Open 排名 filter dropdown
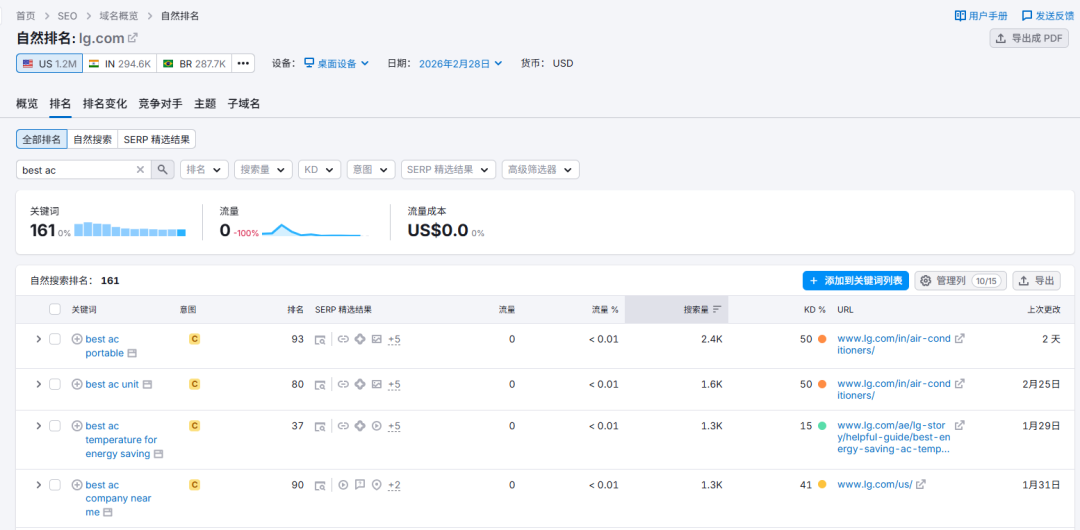This screenshot has width=1080, height=530. point(204,170)
